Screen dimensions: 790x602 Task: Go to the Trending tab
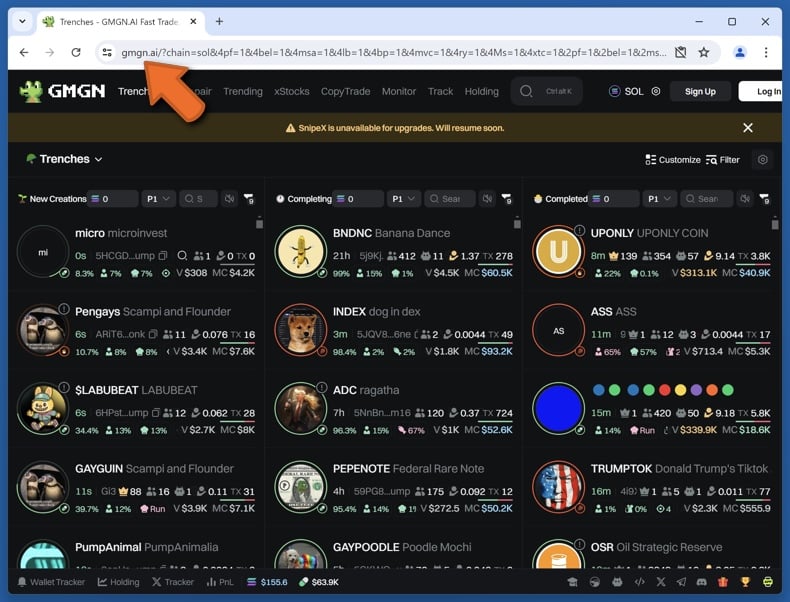point(243,91)
